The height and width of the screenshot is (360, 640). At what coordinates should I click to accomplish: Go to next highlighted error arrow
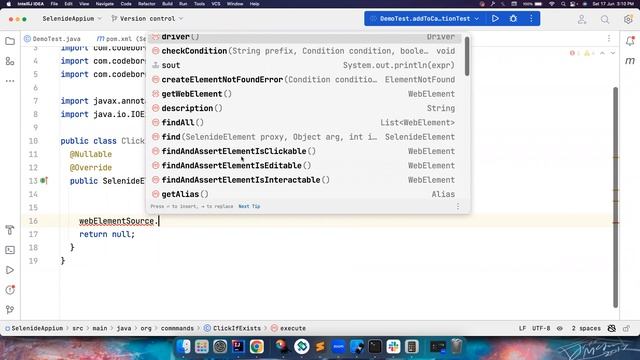coord(613,53)
